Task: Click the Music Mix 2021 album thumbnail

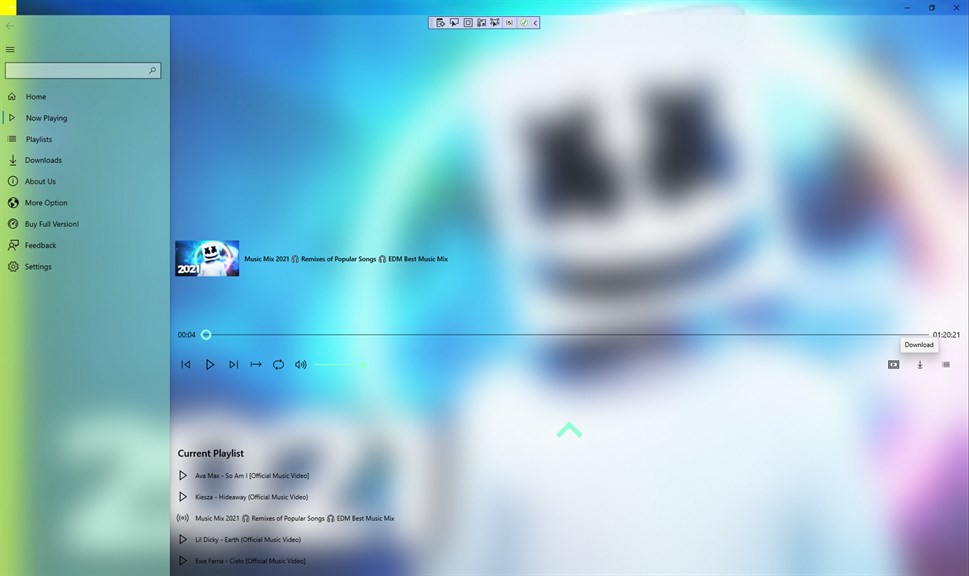Action: point(207,258)
